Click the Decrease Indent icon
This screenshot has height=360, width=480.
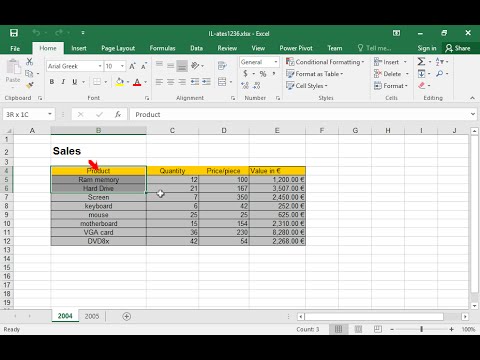(x=195, y=82)
